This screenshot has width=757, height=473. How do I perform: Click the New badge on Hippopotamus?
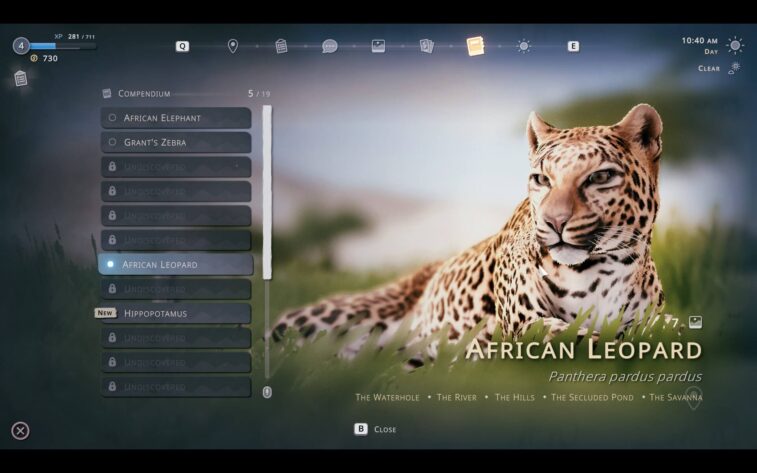click(x=105, y=313)
